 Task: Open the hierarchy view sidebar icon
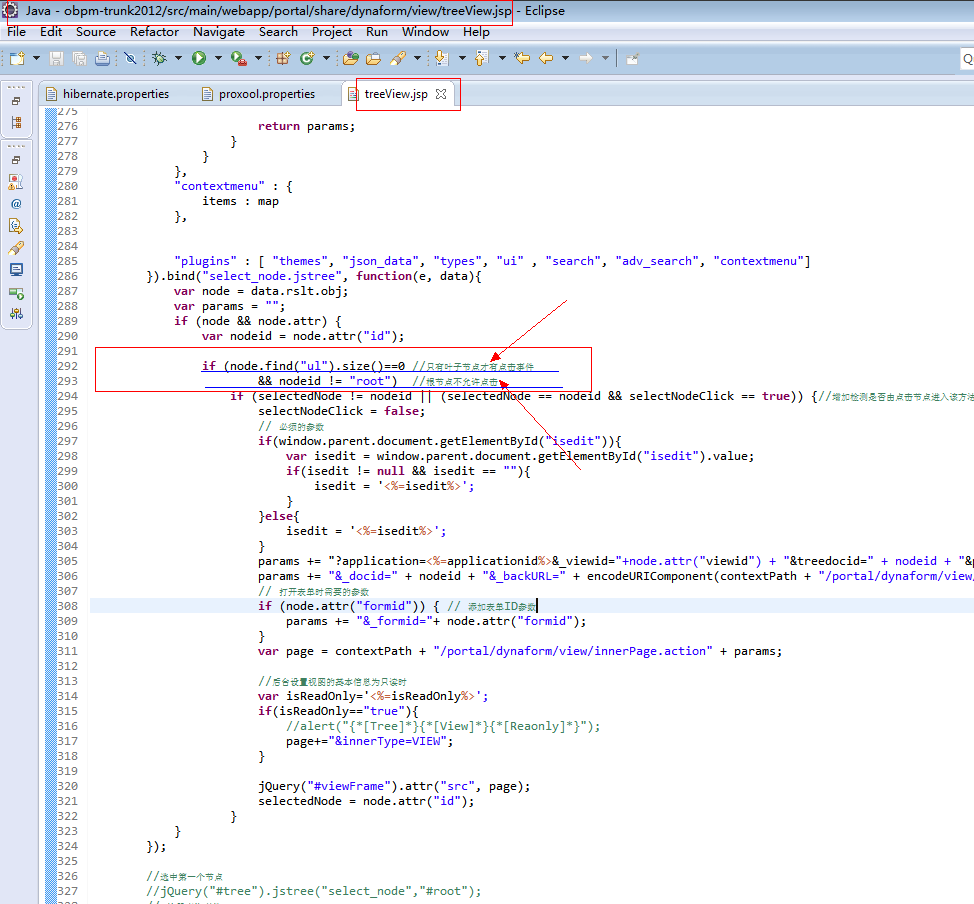(16, 122)
